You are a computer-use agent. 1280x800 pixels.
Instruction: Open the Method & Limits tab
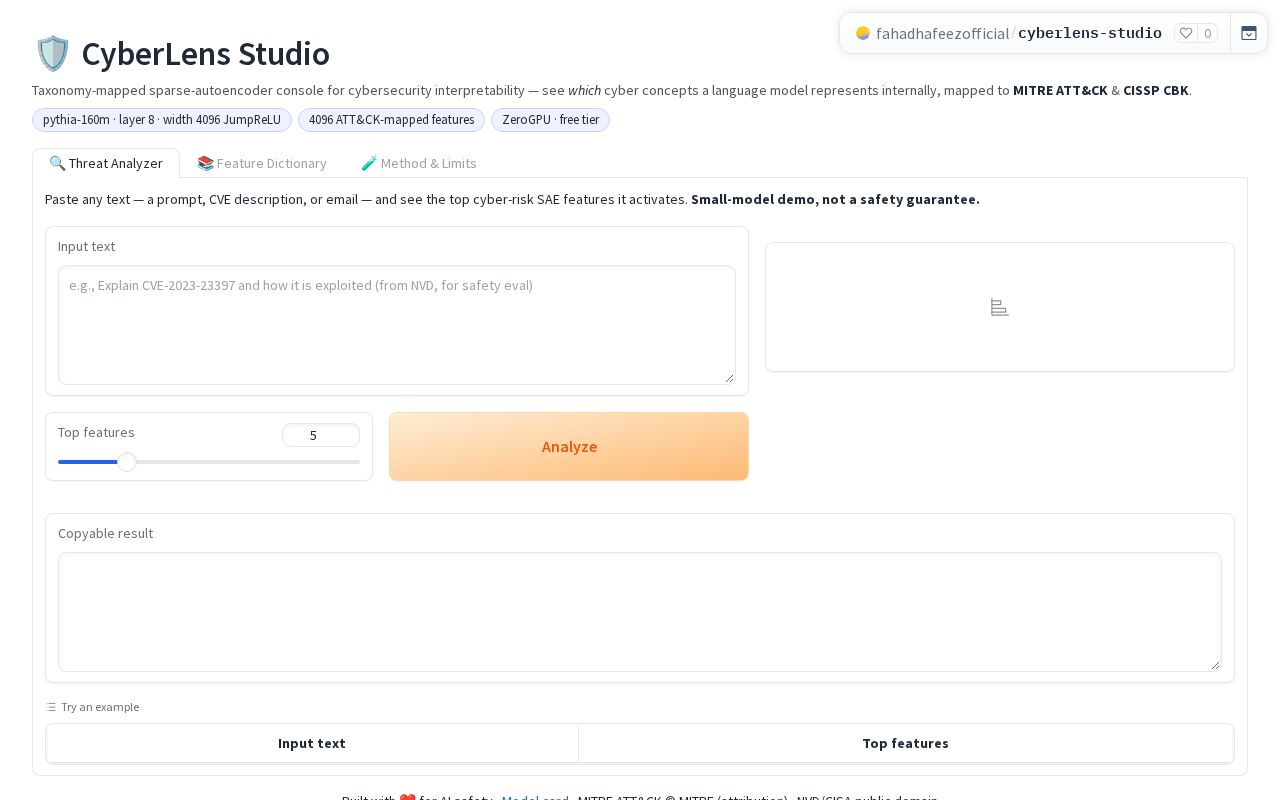point(419,163)
